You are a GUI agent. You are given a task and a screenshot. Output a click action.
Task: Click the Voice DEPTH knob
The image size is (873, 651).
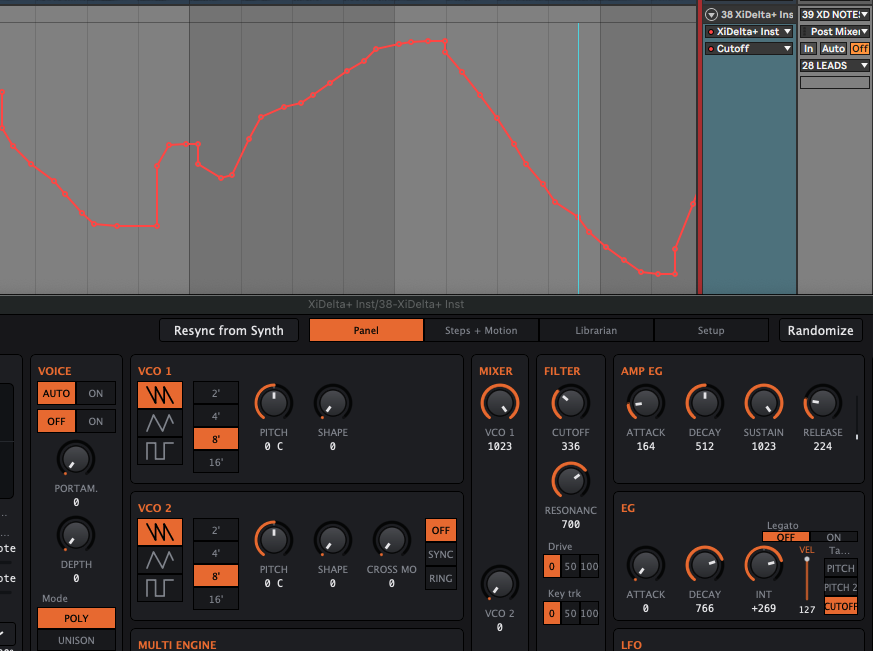pos(76,535)
